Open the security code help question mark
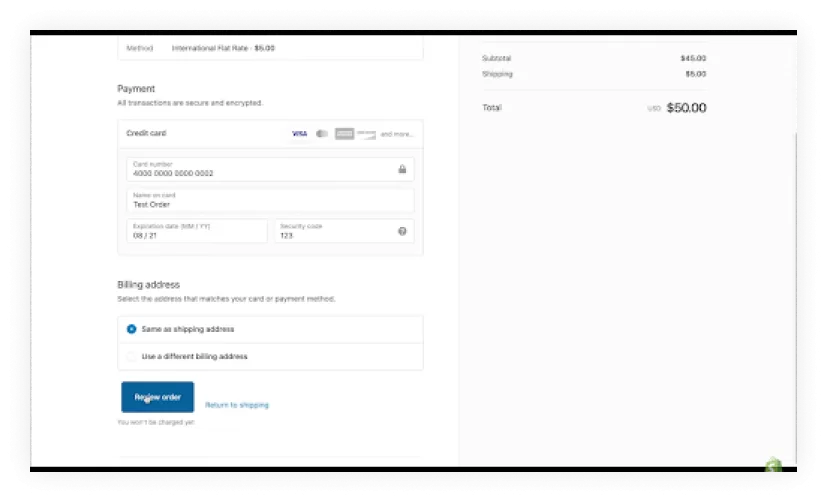The height and width of the screenshot is (502, 827). click(x=402, y=231)
